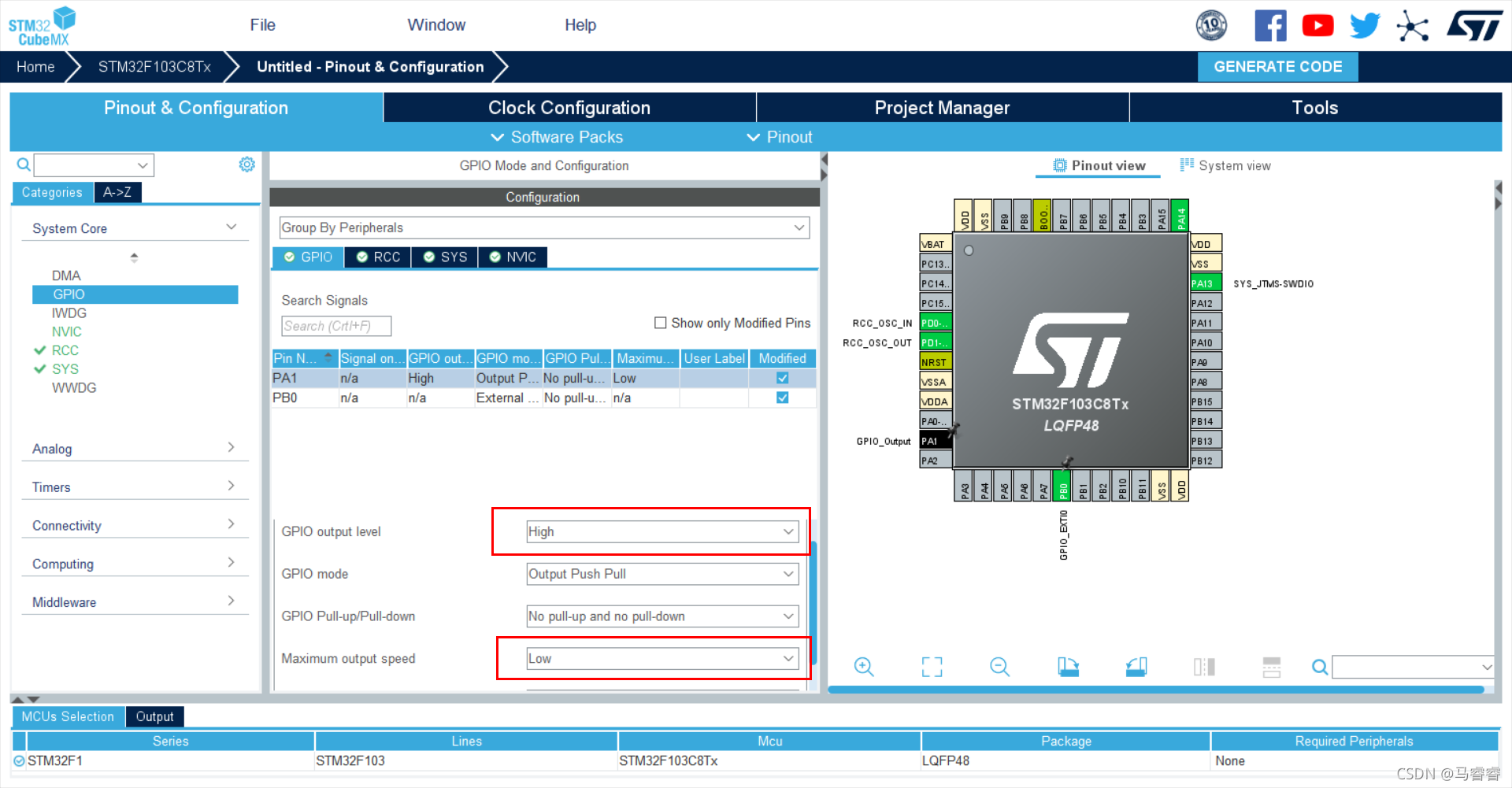Switch to the RCC configuration tab
The height and width of the screenshot is (788, 1512).
point(378,257)
